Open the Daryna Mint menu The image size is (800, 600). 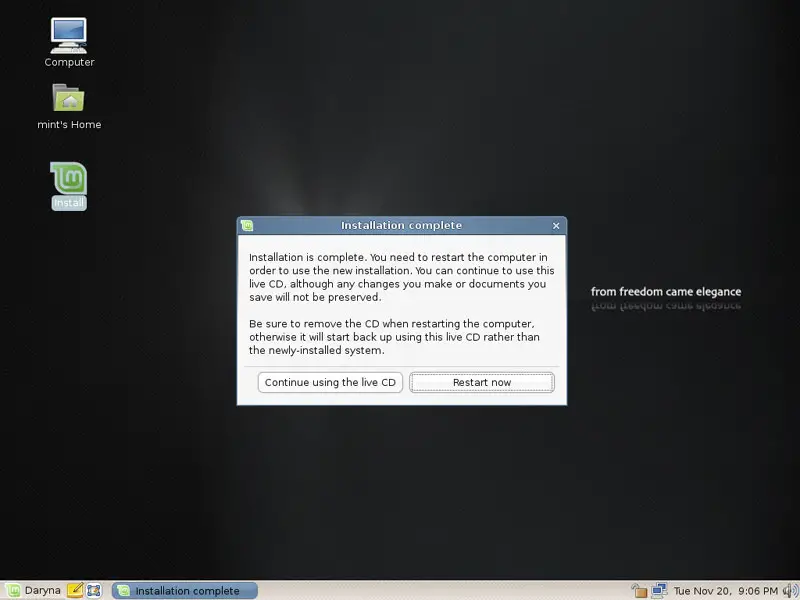click(x=33, y=590)
